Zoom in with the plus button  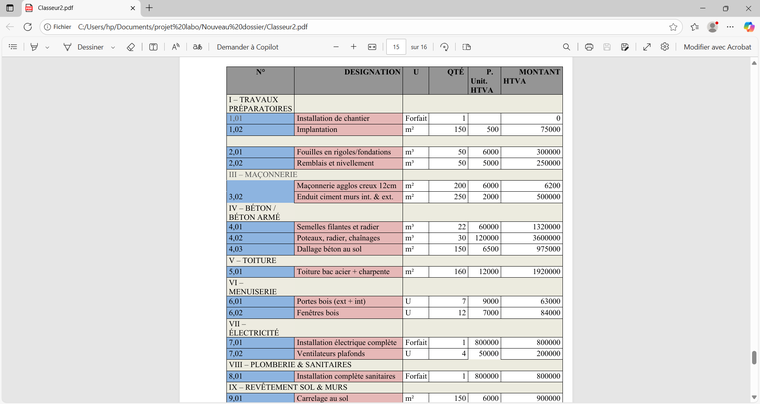tap(353, 47)
